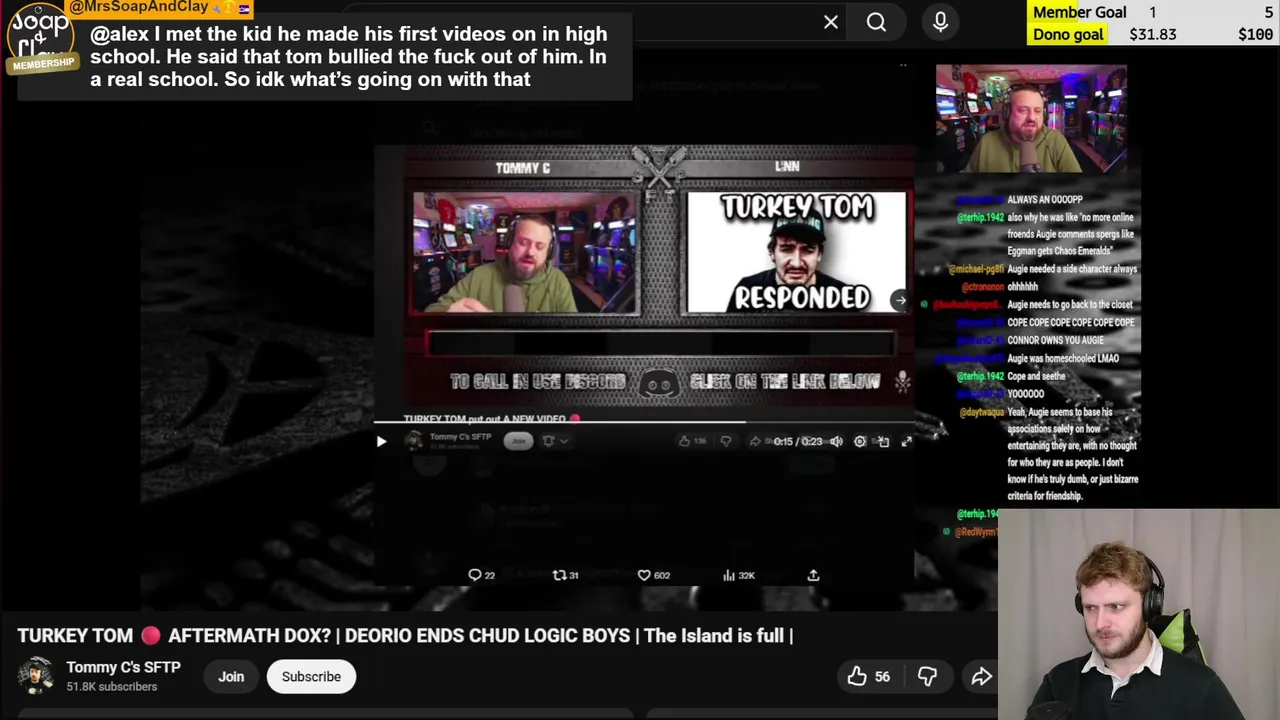
Task: Like the video with thumbs up (56)
Action: tap(869, 677)
